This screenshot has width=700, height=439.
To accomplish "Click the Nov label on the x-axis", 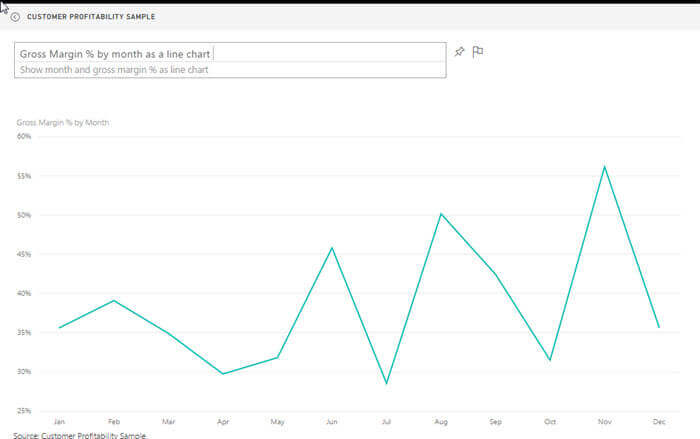I will click(x=604, y=422).
